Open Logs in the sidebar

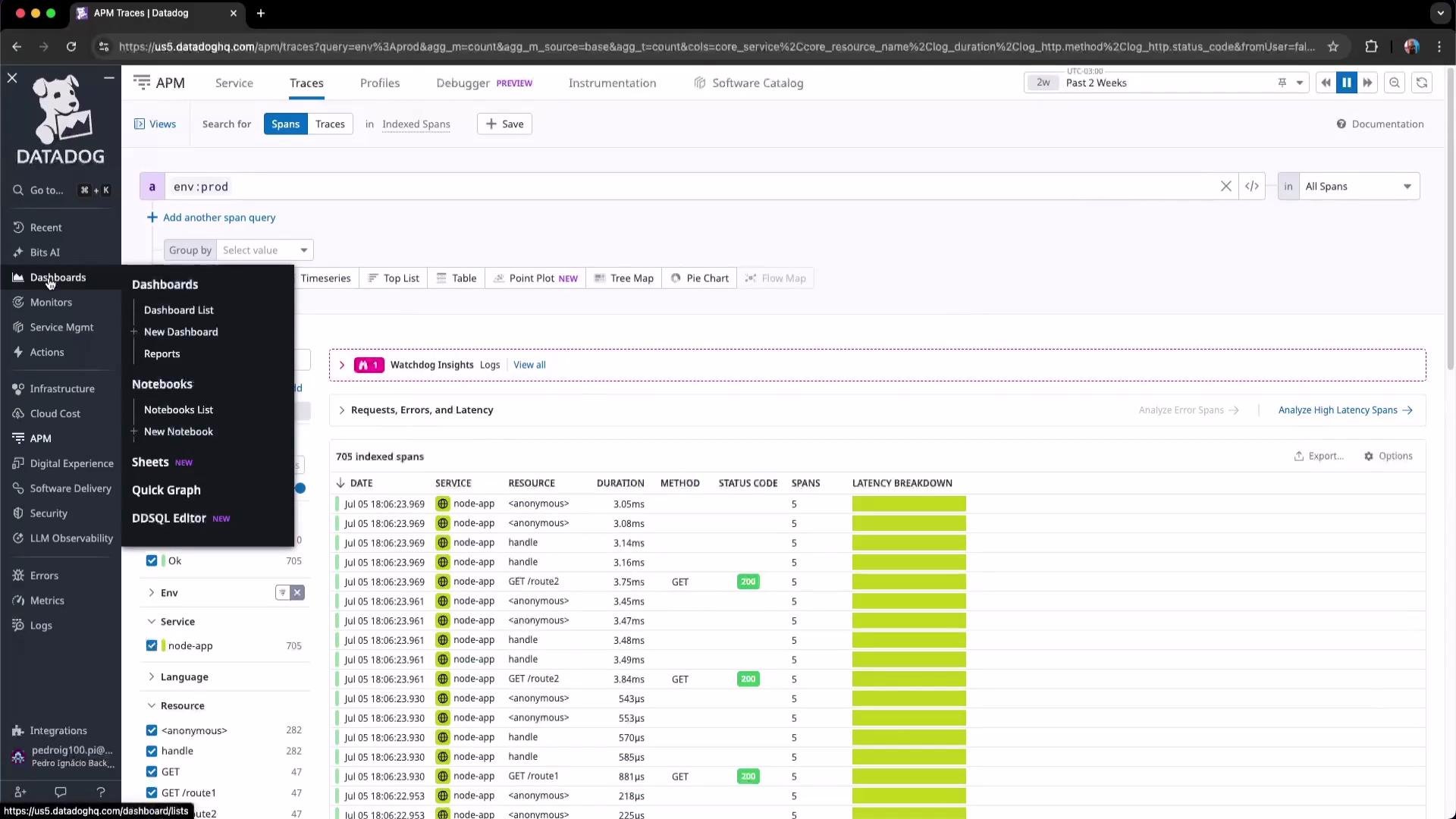[x=41, y=626]
